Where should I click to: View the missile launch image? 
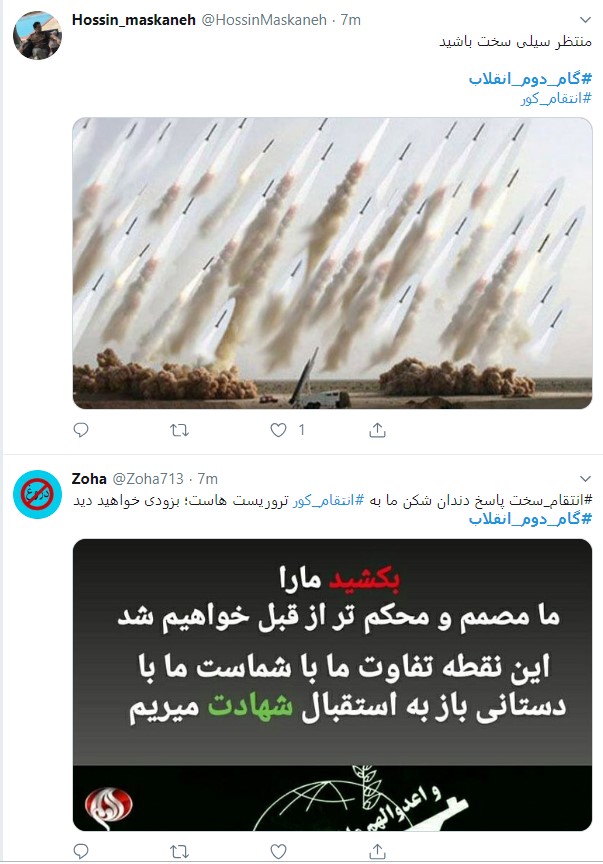point(332,263)
